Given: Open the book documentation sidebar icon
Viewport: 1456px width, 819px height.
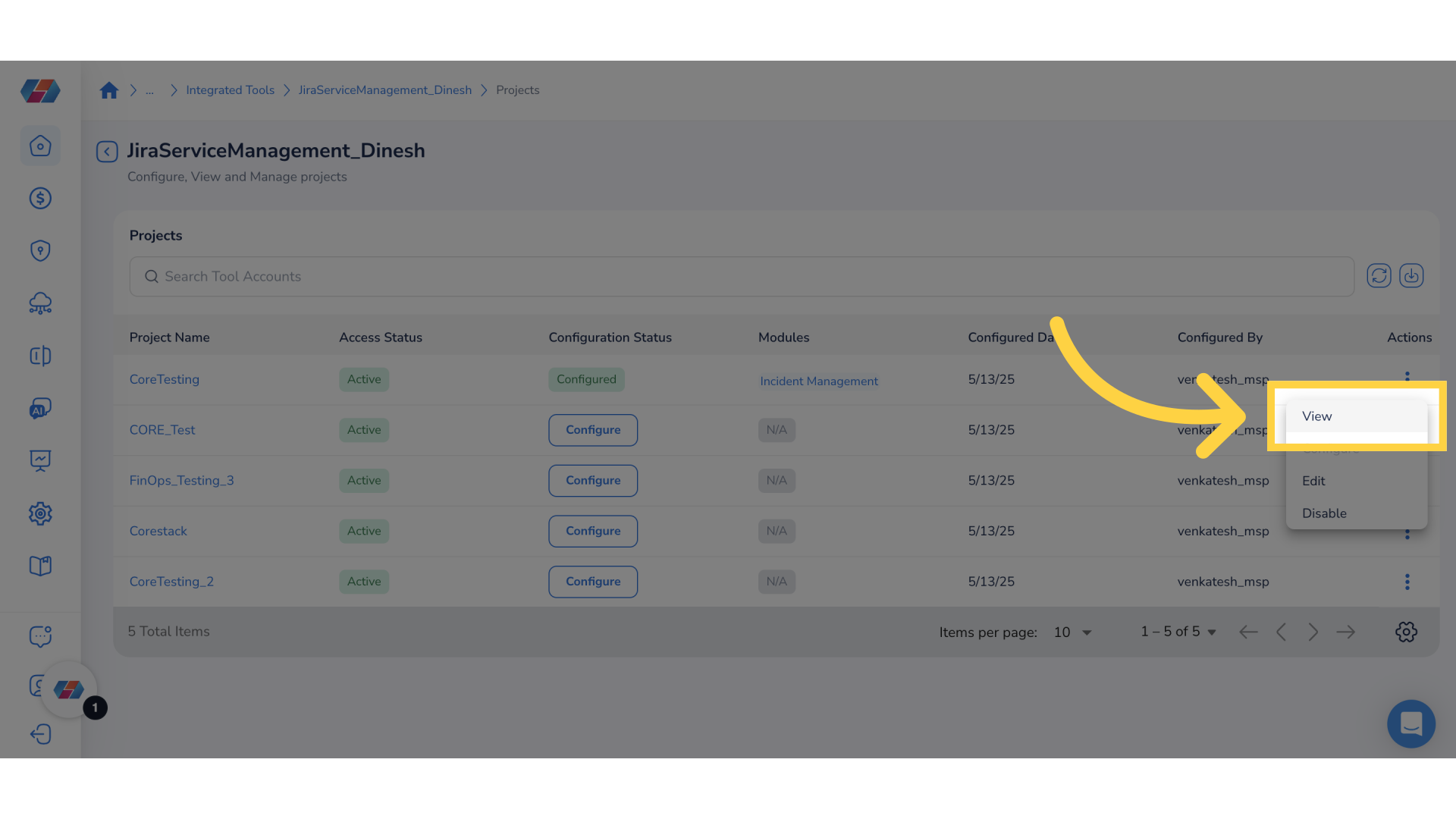Looking at the screenshot, I should (x=40, y=566).
